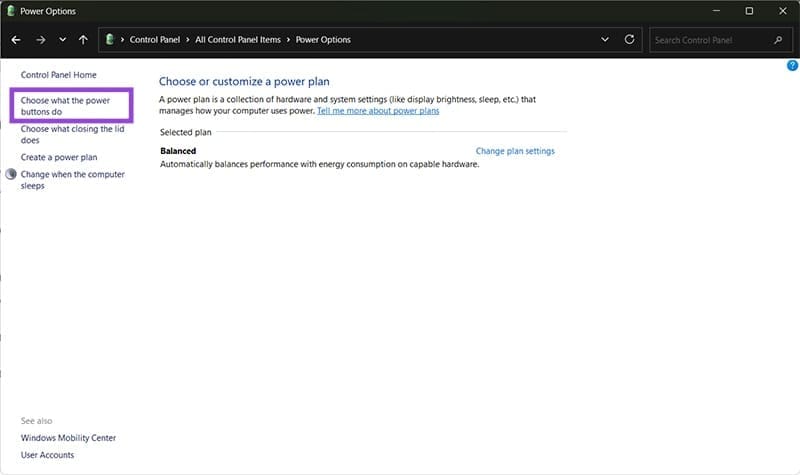The image size is (800, 475).
Task: Open Create a power plan
Action: coord(59,157)
